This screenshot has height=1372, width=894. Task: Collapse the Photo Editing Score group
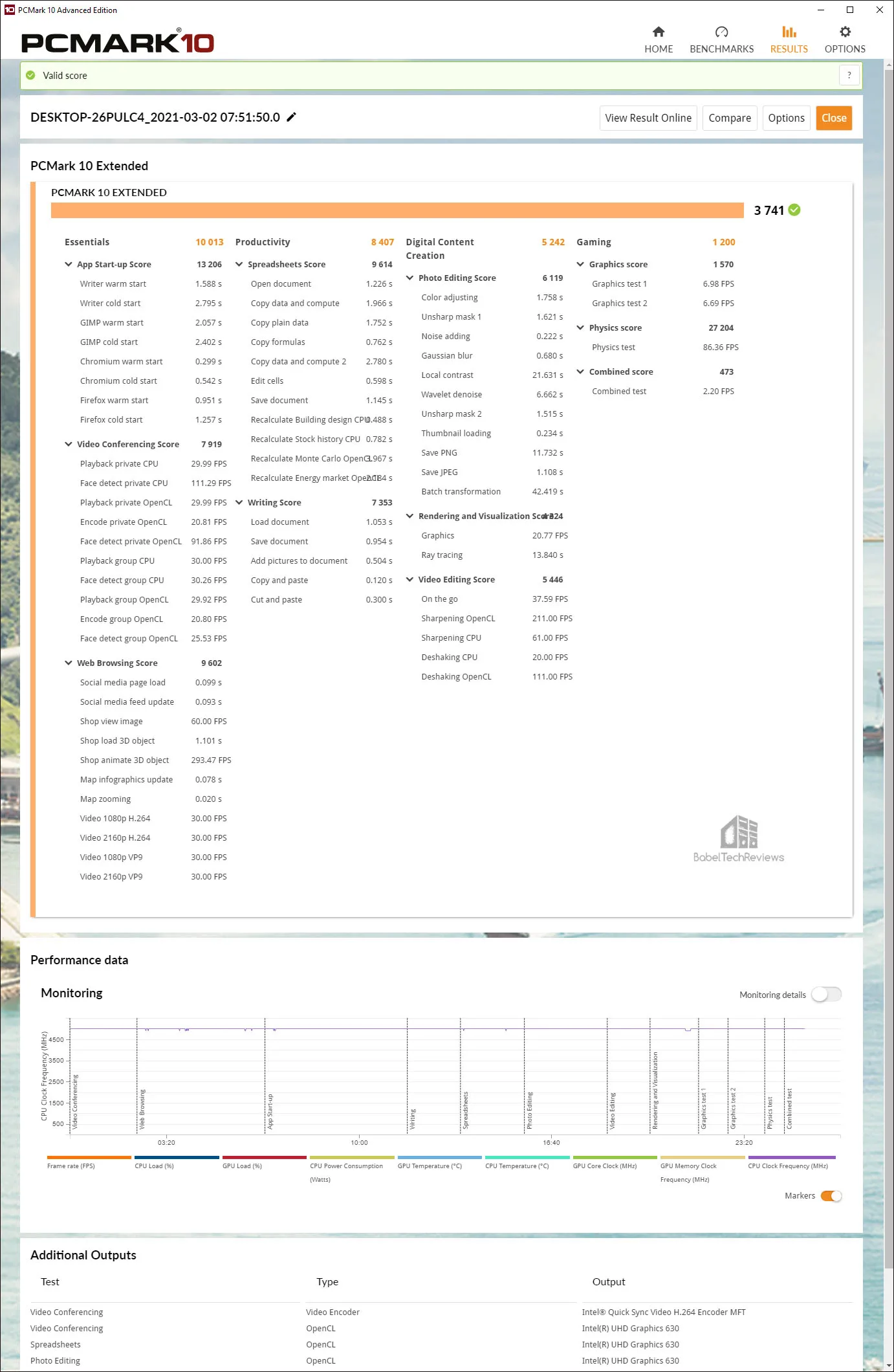410,278
